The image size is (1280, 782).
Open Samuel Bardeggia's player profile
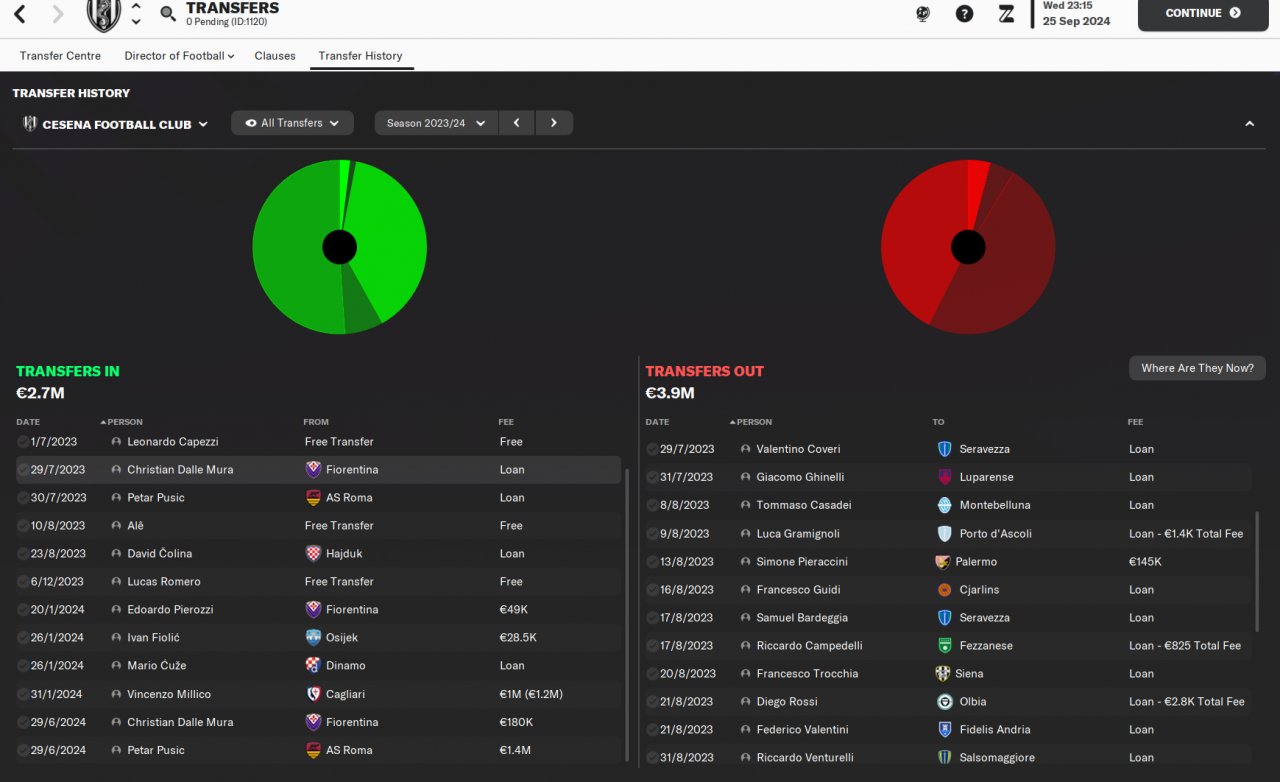[802, 618]
